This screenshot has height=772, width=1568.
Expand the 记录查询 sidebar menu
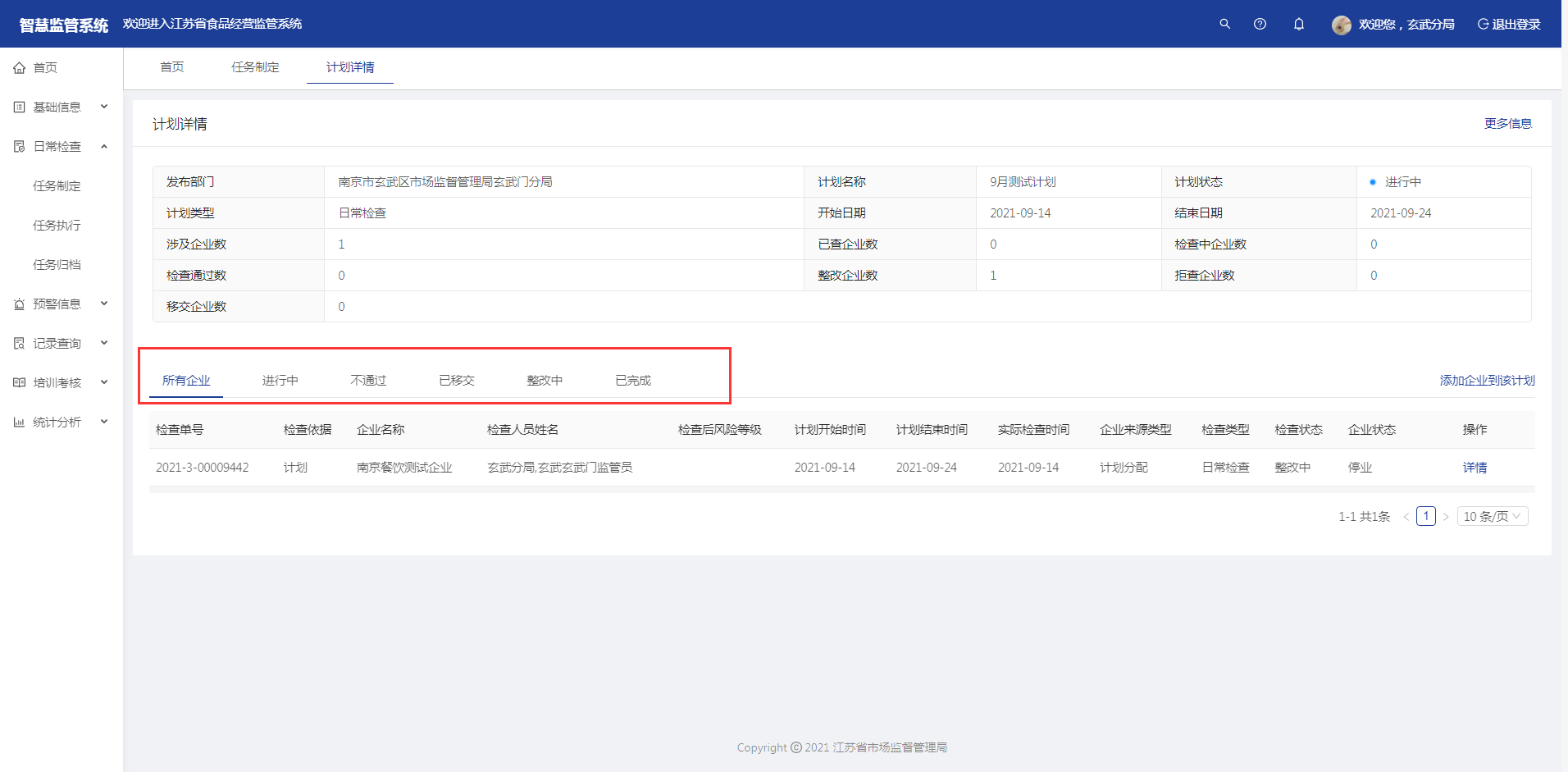pyautogui.click(x=104, y=343)
